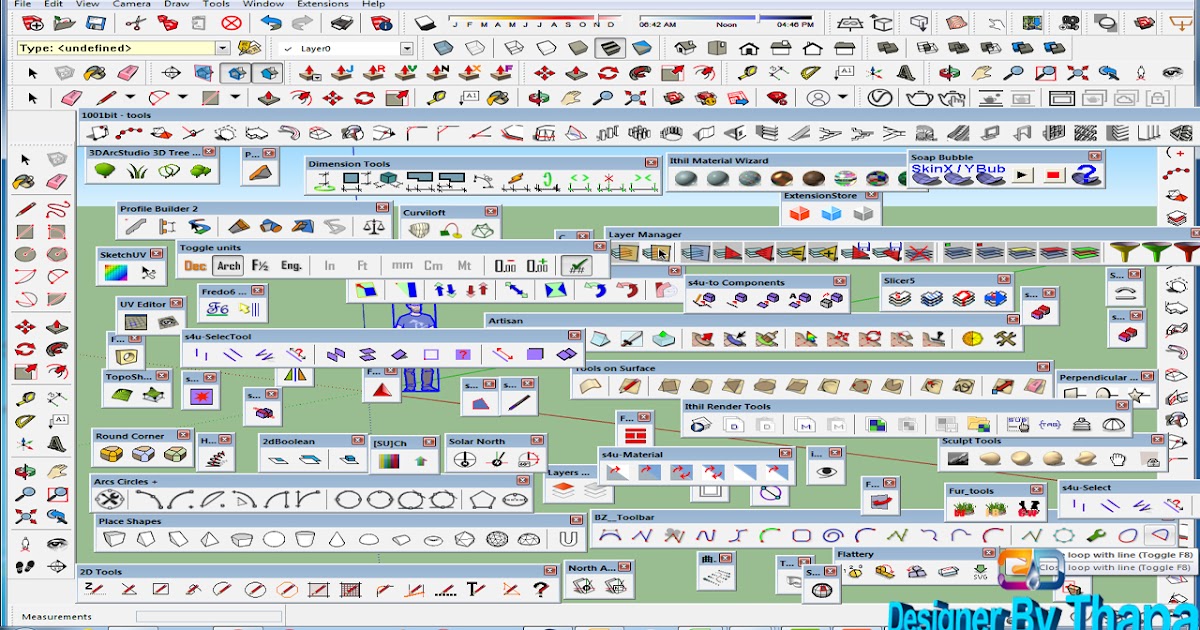Toggle X-ray face style

pyautogui.click(x=444, y=47)
